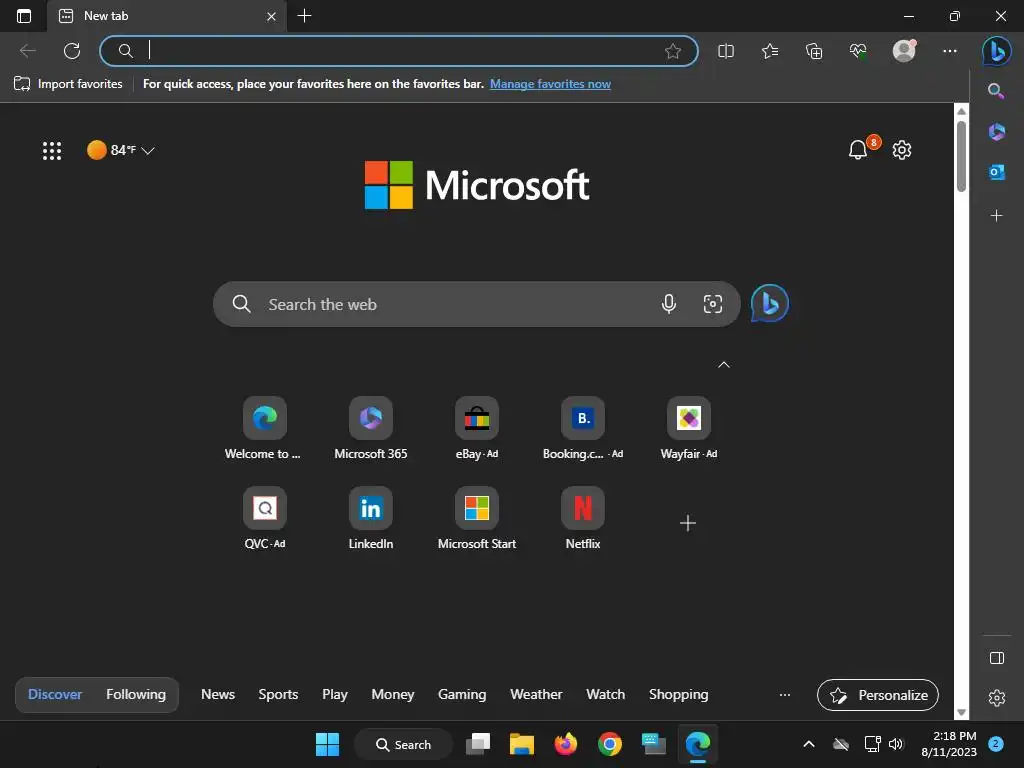The width and height of the screenshot is (1024, 768).
Task: Open Bing Chat icon in toolbar corner
Action: tap(997, 51)
